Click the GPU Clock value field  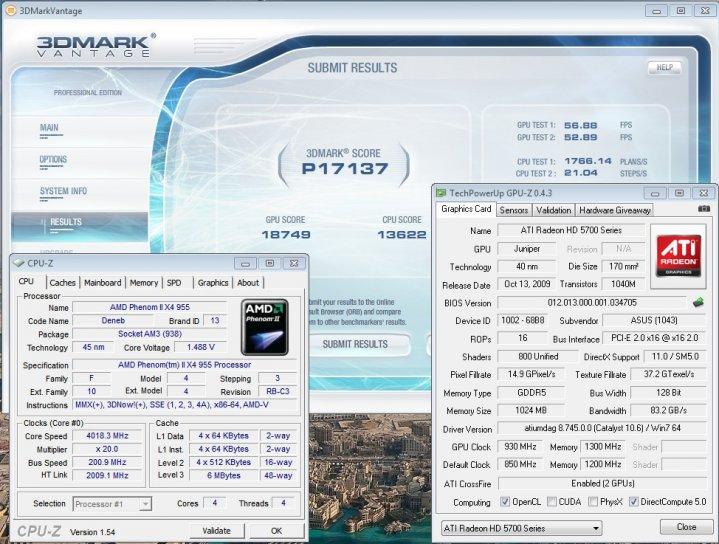pos(520,448)
